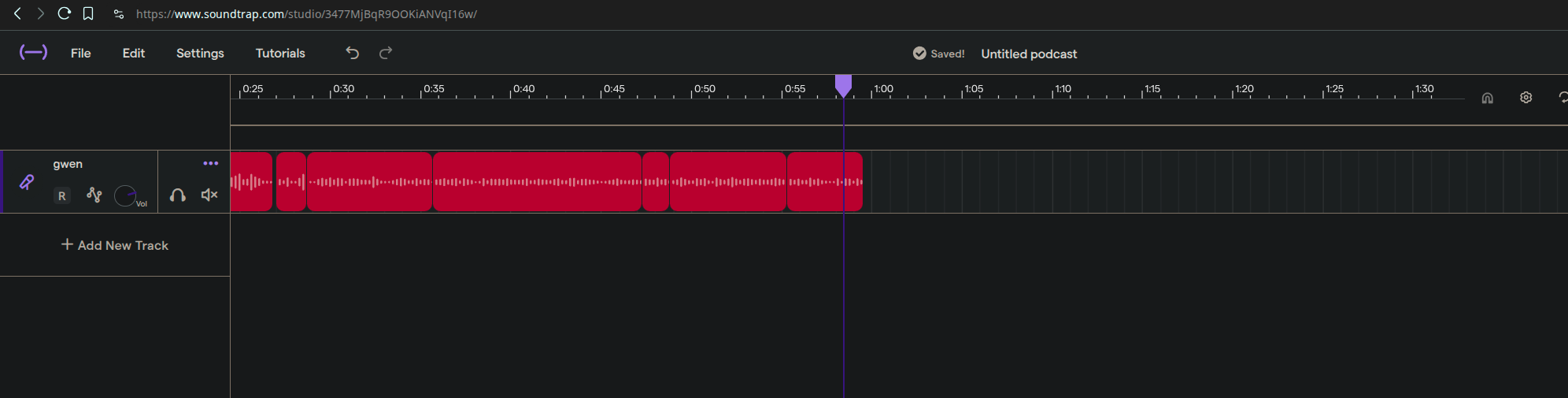
Task: Undo the last action
Action: click(x=352, y=53)
